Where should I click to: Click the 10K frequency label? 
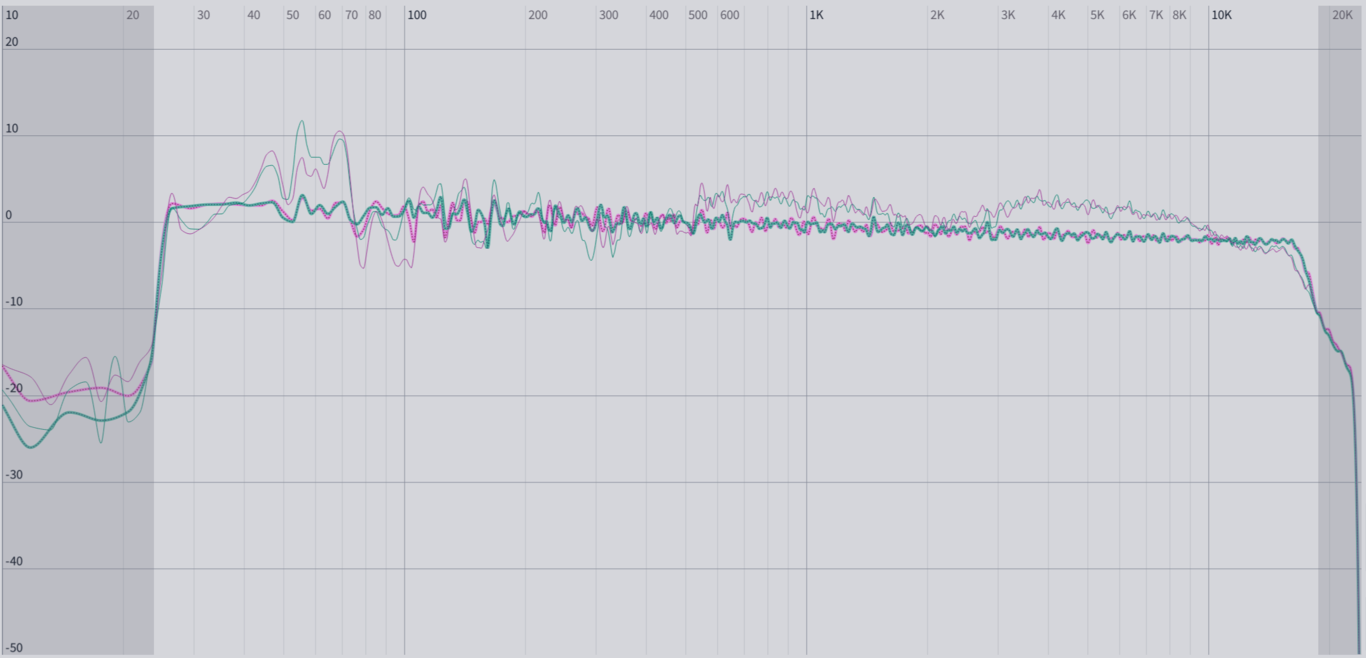(x=1222, y=15)
